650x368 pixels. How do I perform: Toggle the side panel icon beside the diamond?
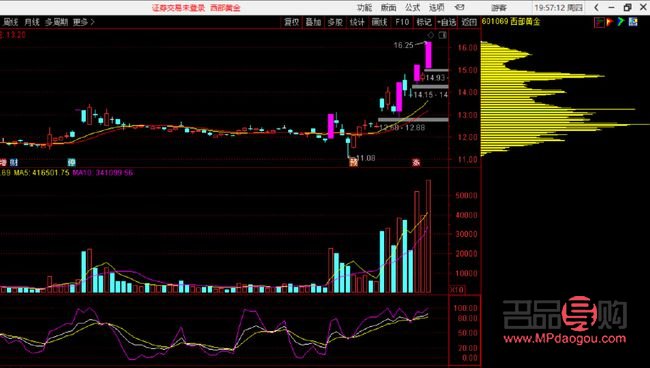[x=442, y=36]
